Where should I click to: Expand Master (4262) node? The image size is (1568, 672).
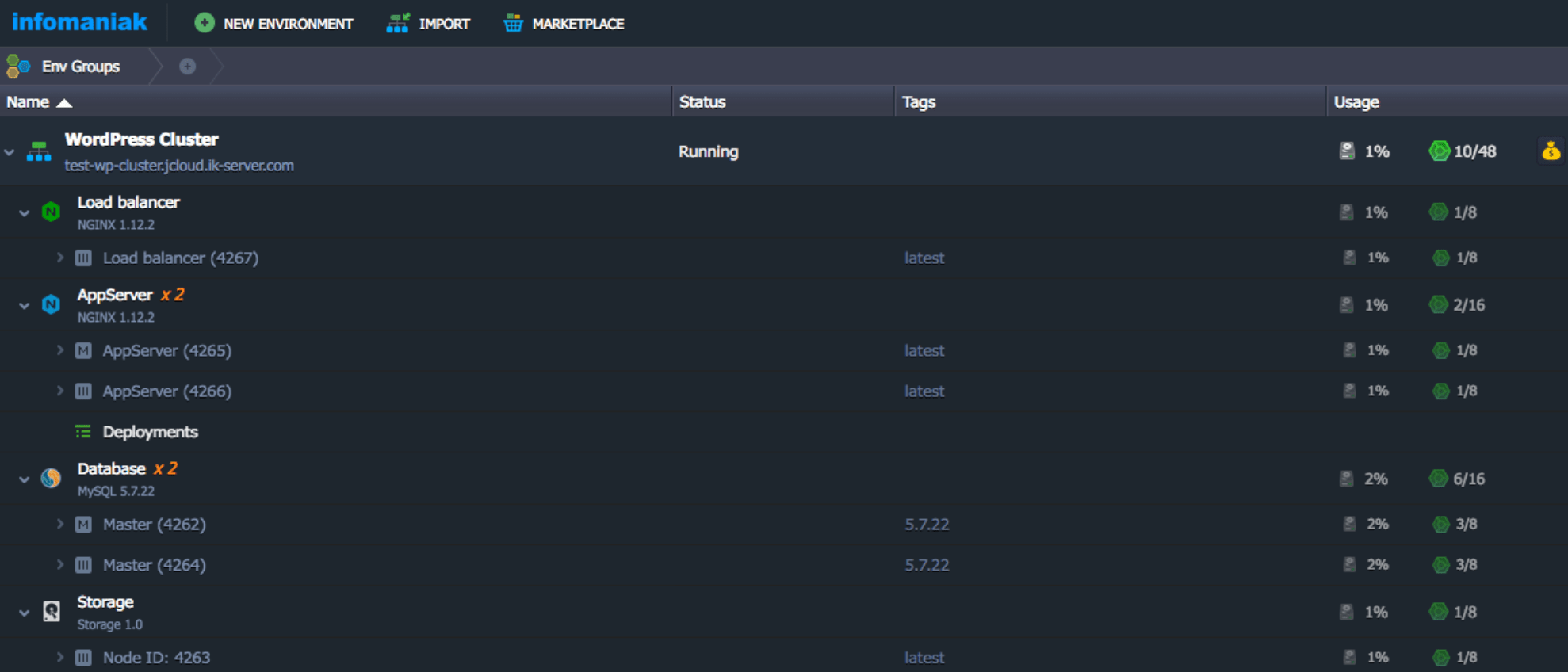[59, 524]
